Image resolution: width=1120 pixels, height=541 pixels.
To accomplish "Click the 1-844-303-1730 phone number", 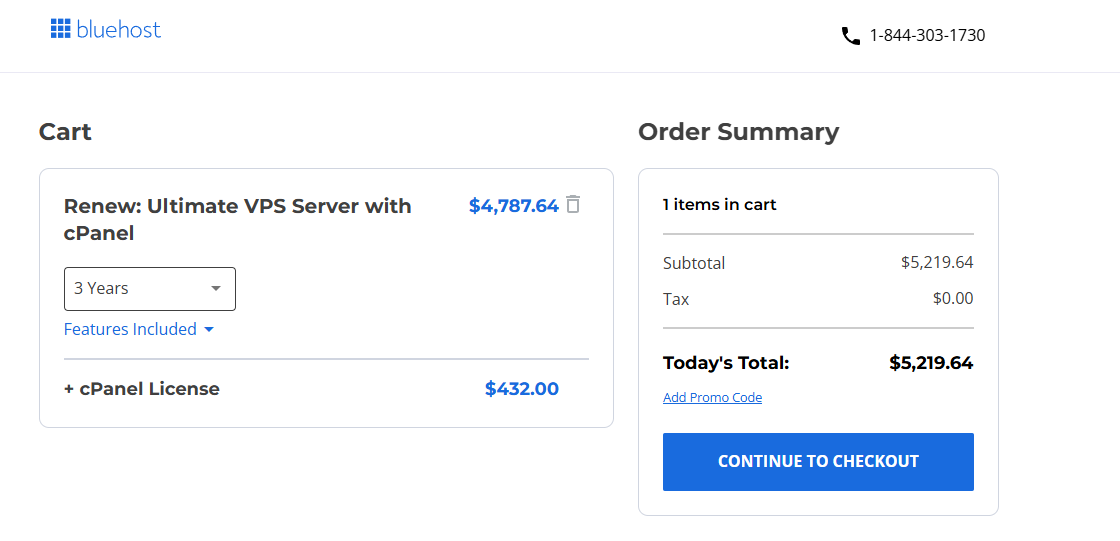I will tap(927, 35).
